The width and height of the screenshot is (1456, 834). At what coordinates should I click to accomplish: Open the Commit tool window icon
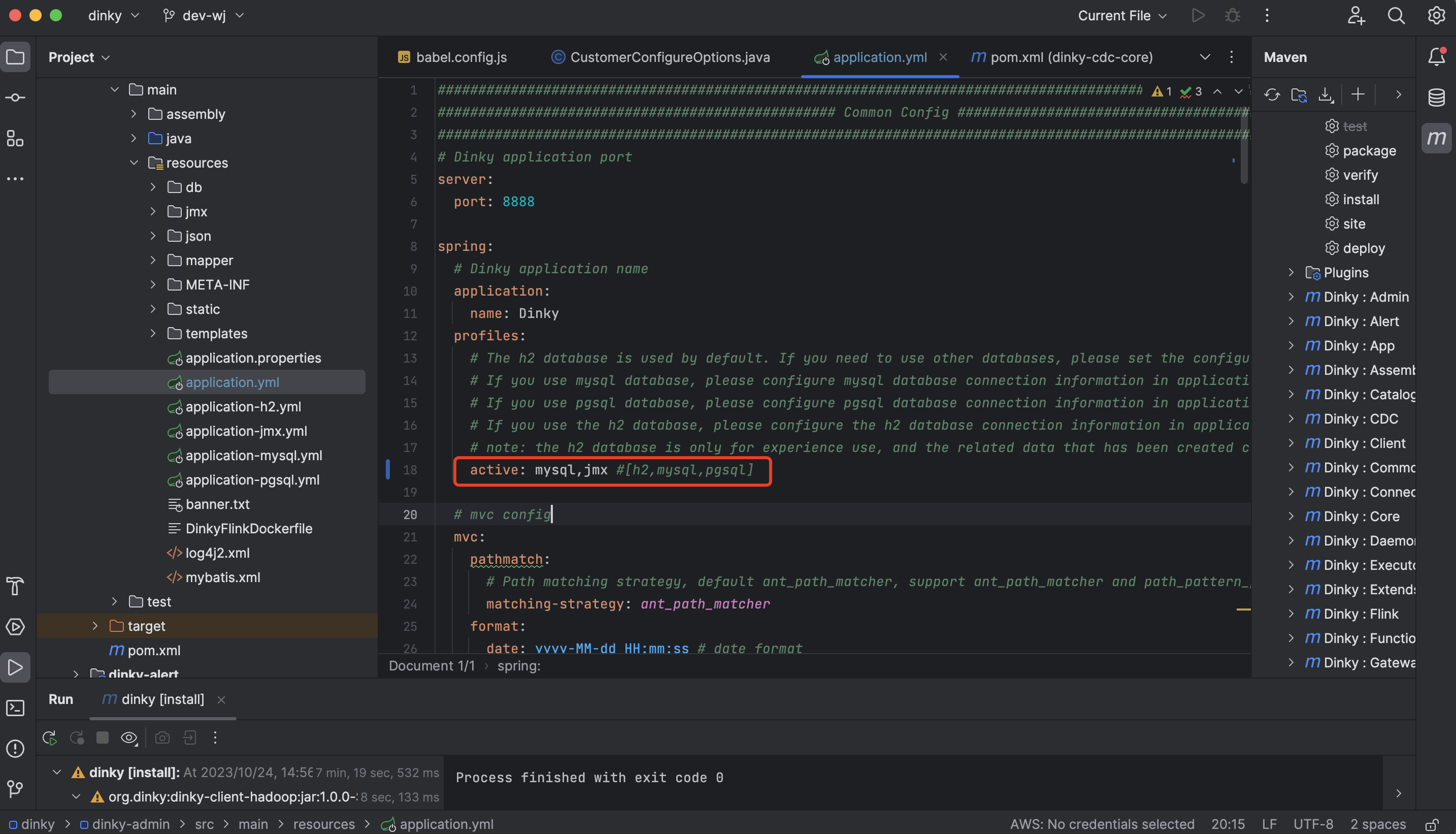15,98
